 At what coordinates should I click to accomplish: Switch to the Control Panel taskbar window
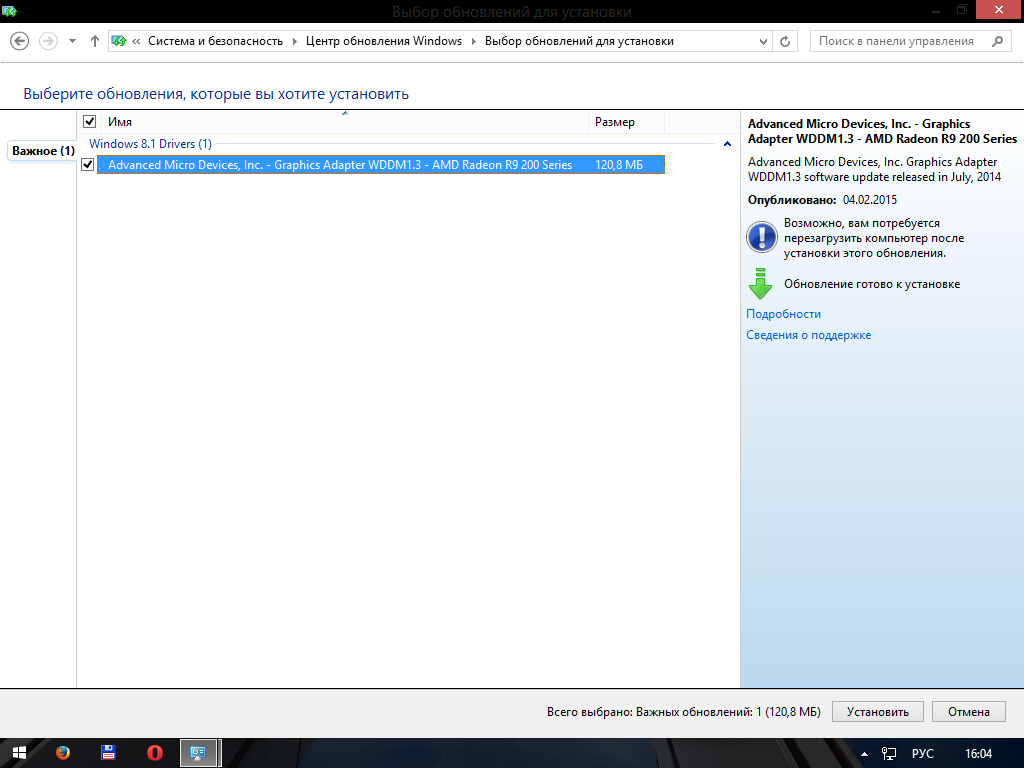[x=200, y=753]
